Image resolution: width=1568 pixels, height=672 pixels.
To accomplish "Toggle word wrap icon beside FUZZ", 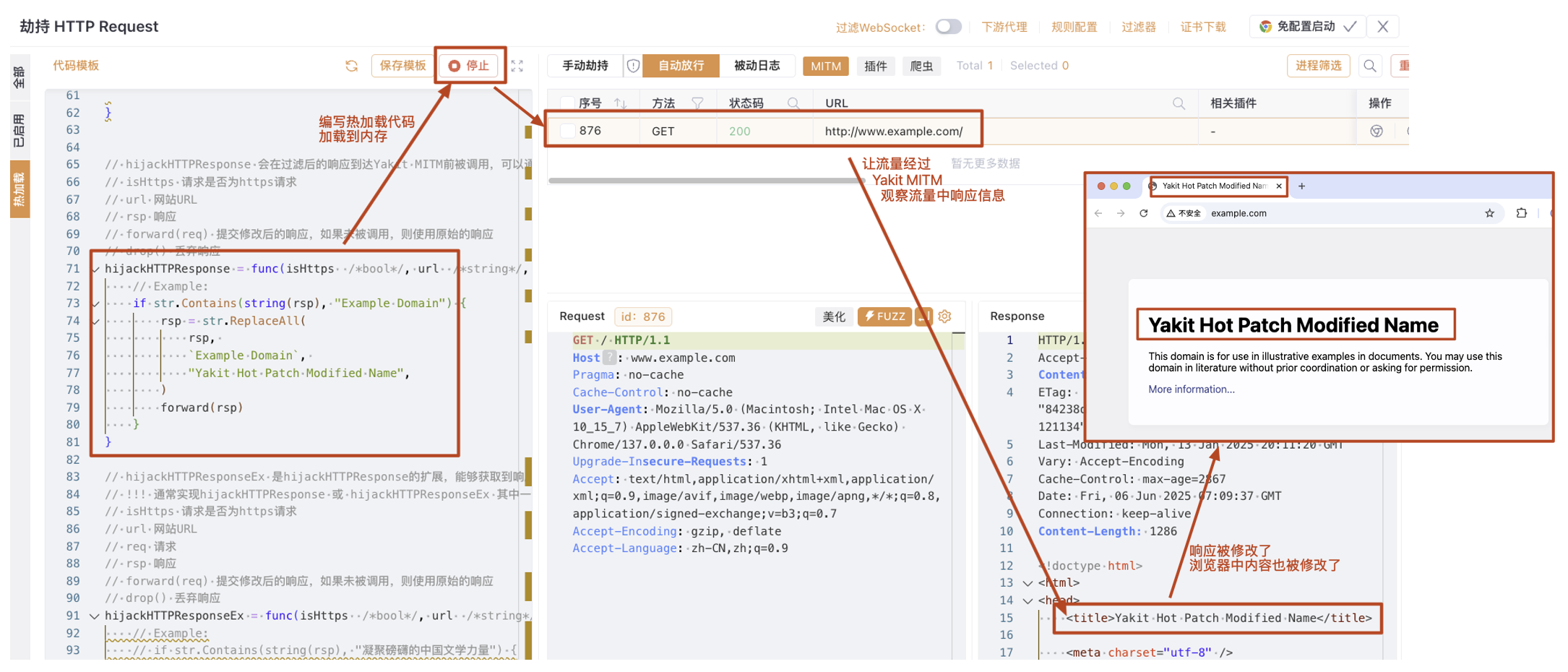I will pyautogui.click(x=923, y=316).
